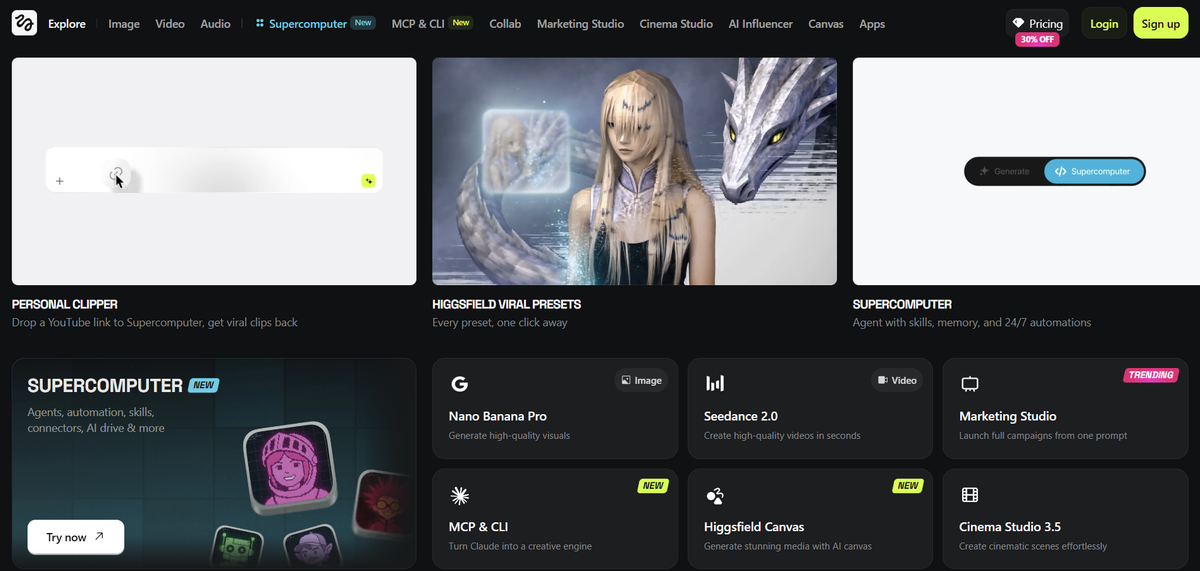Open the Apps nav item
1200x571 pixels.
pyautogui.click(x=872, y=23)
